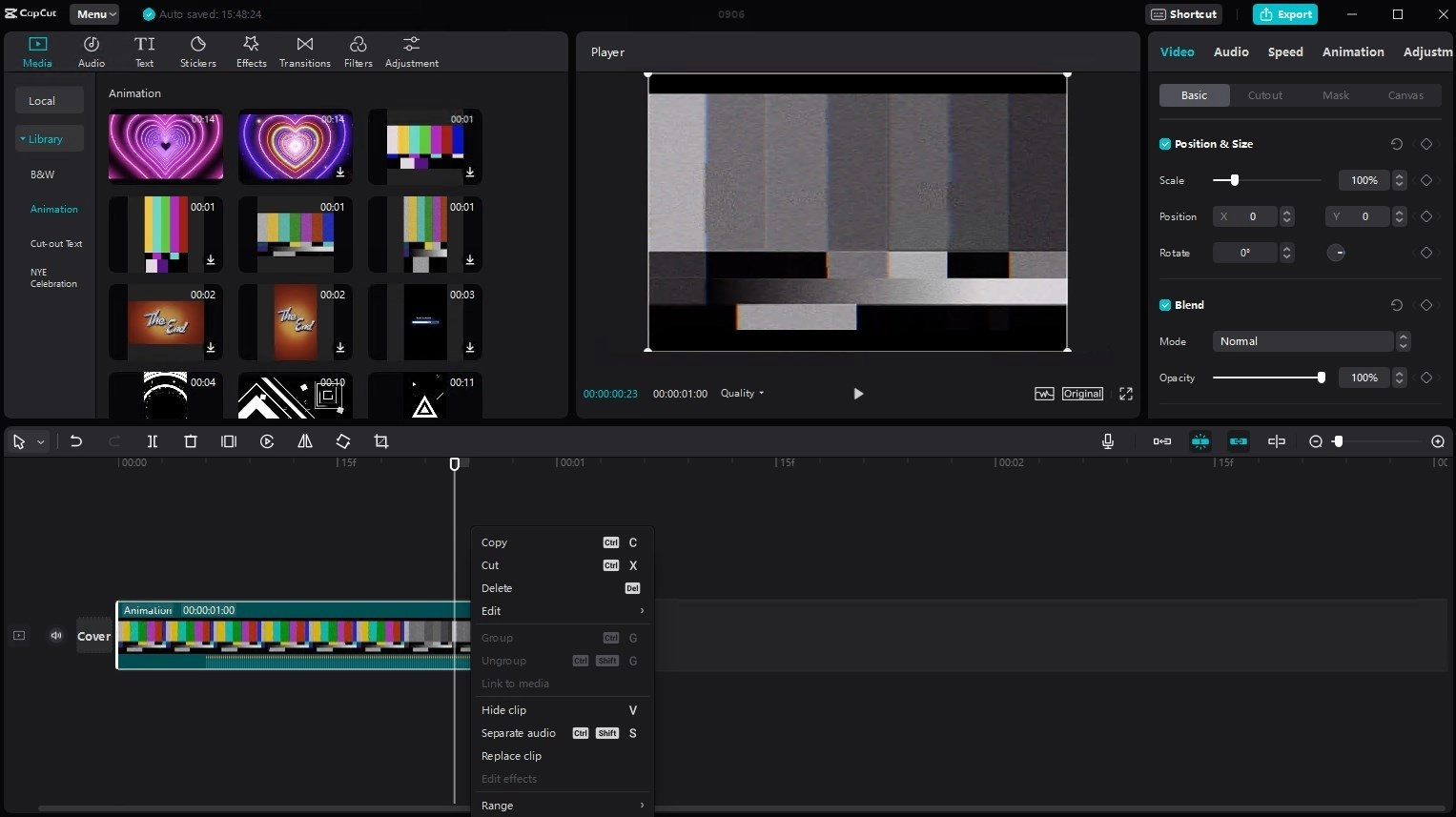Switch to the Animation tab in properties
This screenshot has width=1456, height=817.
point(1352,52)
